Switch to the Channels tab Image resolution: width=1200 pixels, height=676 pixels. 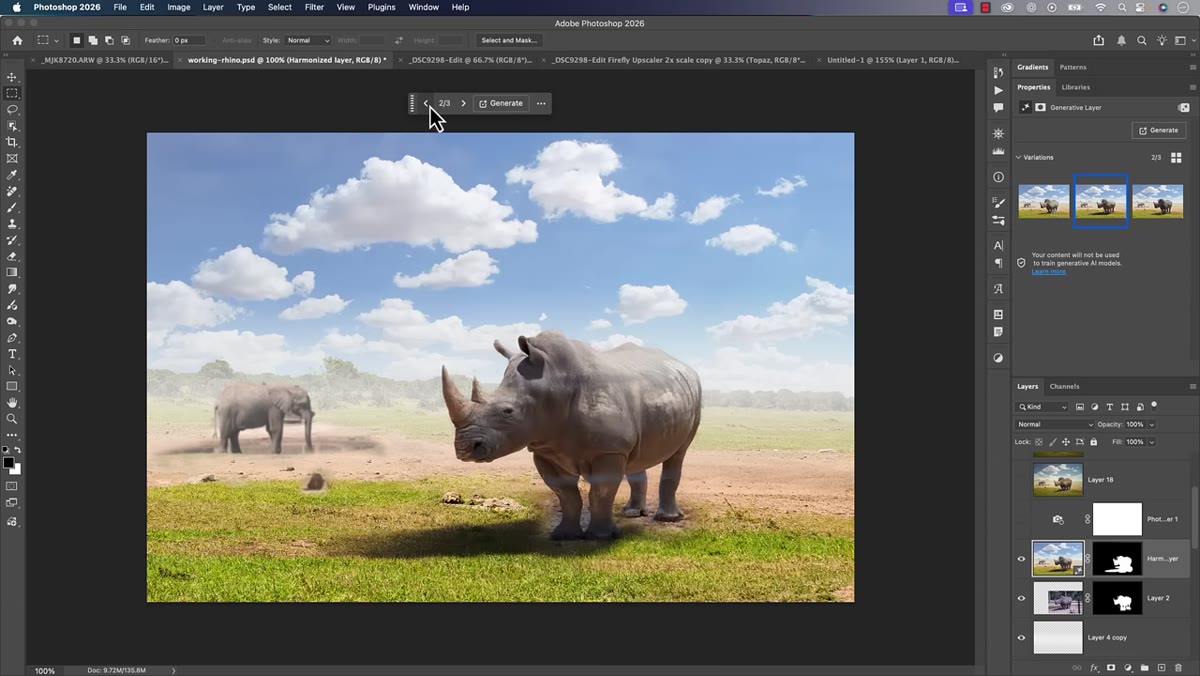point(1064,386)
